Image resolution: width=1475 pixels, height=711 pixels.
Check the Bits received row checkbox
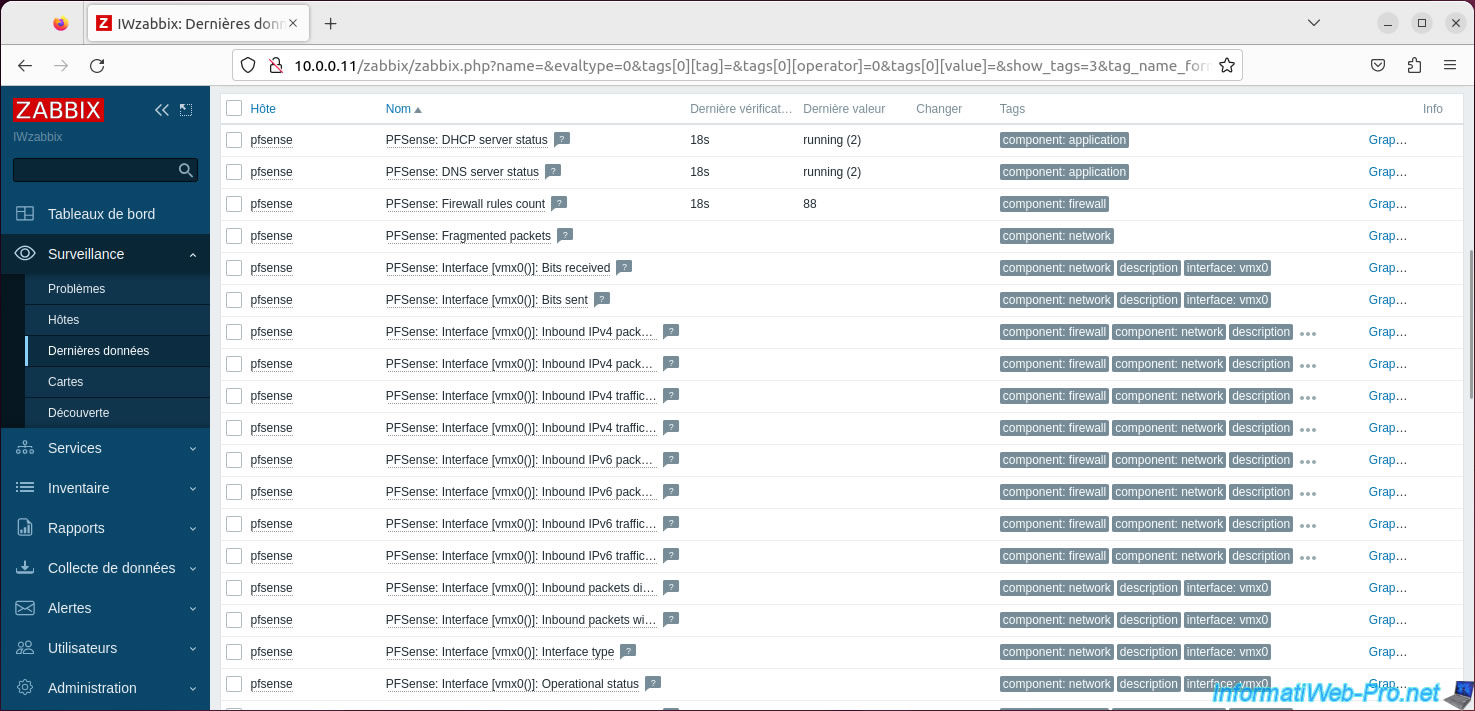(x=234, y=268)
